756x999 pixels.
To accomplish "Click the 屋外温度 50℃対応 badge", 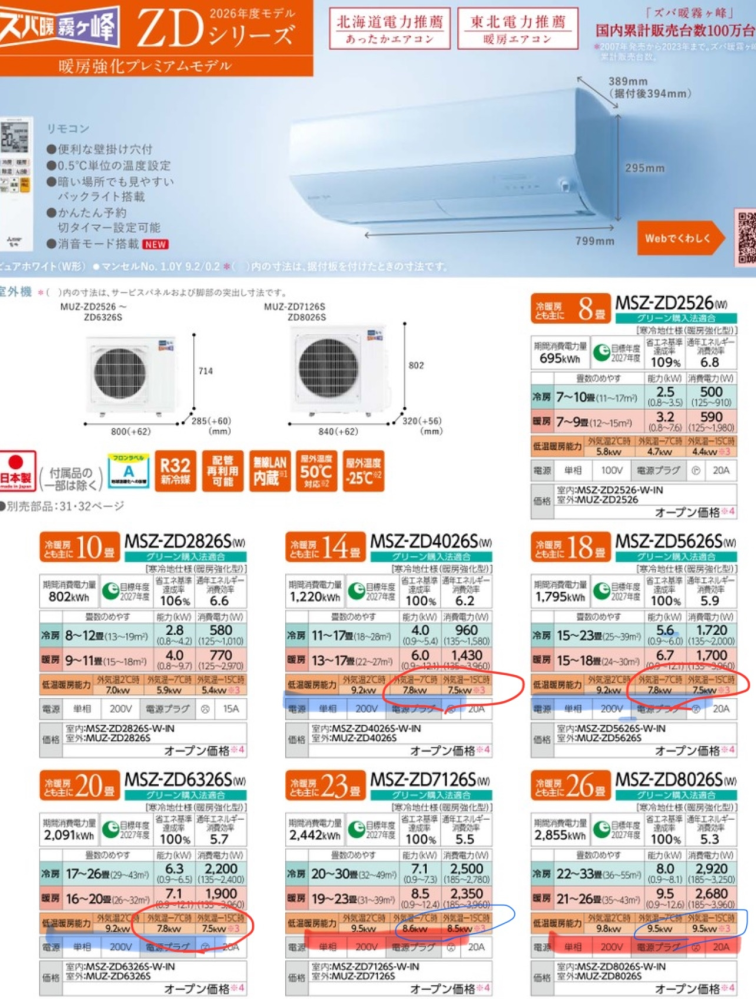I will click(316, 471).
